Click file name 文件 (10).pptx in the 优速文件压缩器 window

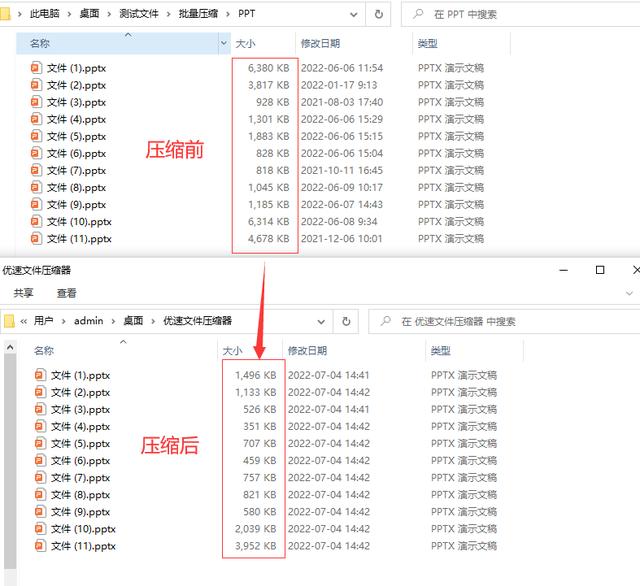(83, 529)
